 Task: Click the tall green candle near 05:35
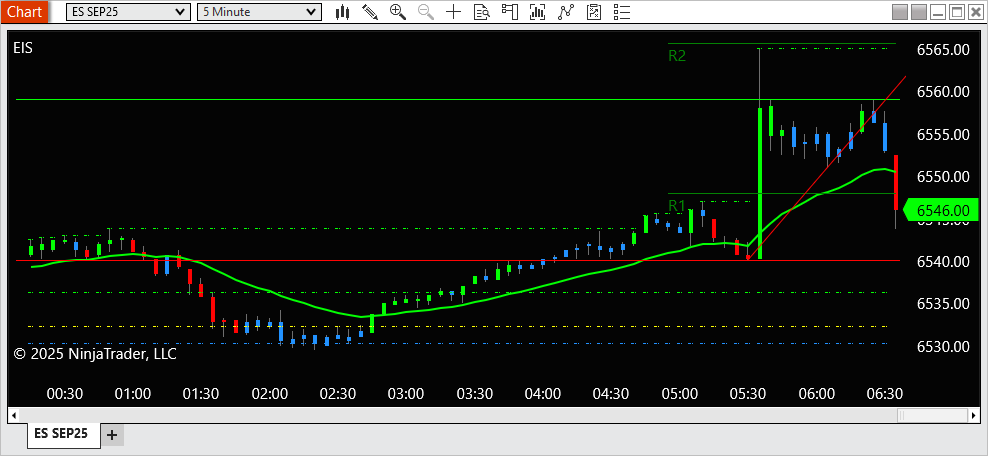click(760, 183)
